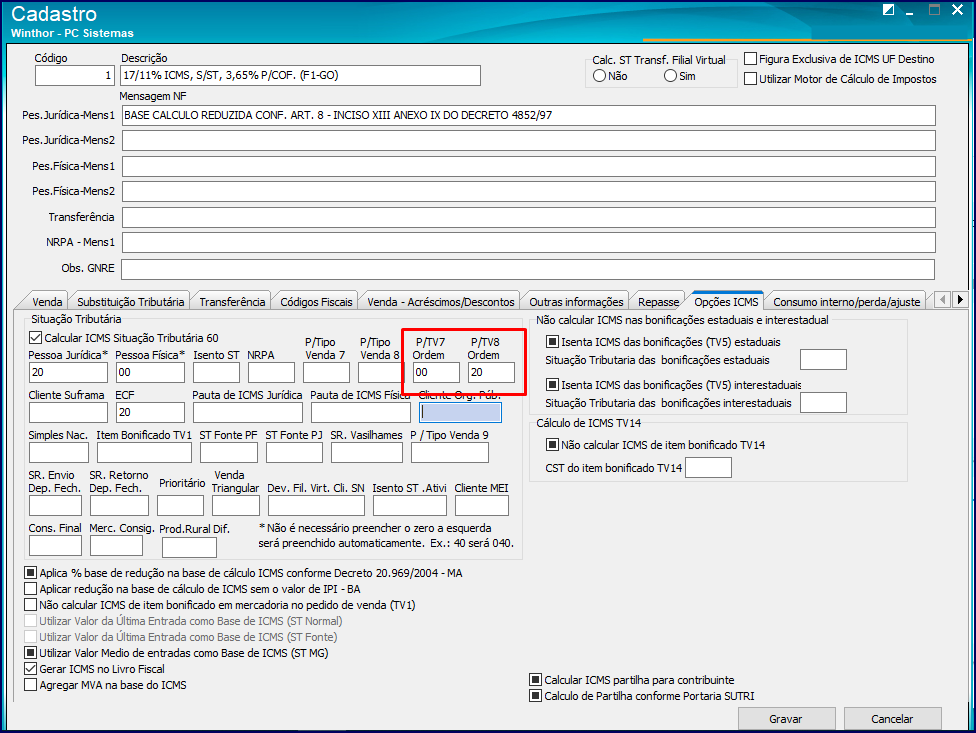Open the Substituição Tributária tab
Viewport: 976px width, 733px height.
coord(130,301)
